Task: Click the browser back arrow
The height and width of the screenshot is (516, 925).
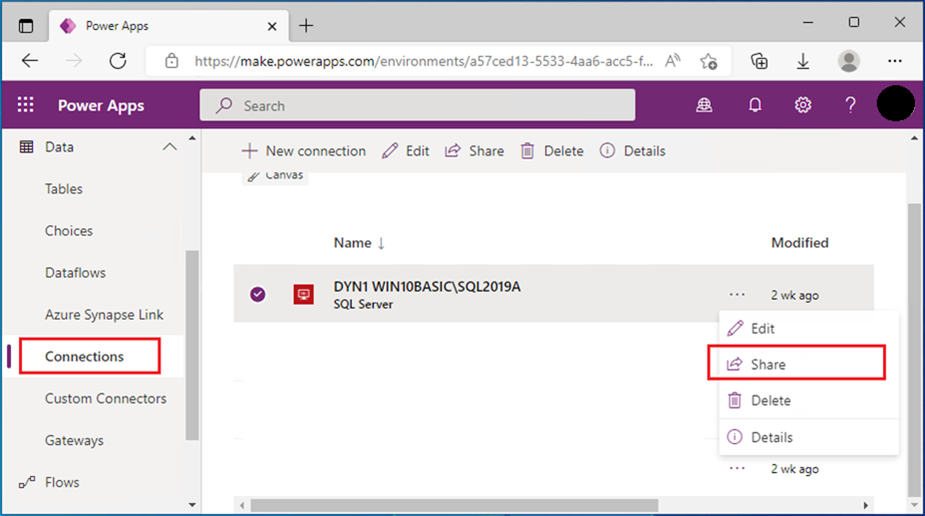Action: 29,61
